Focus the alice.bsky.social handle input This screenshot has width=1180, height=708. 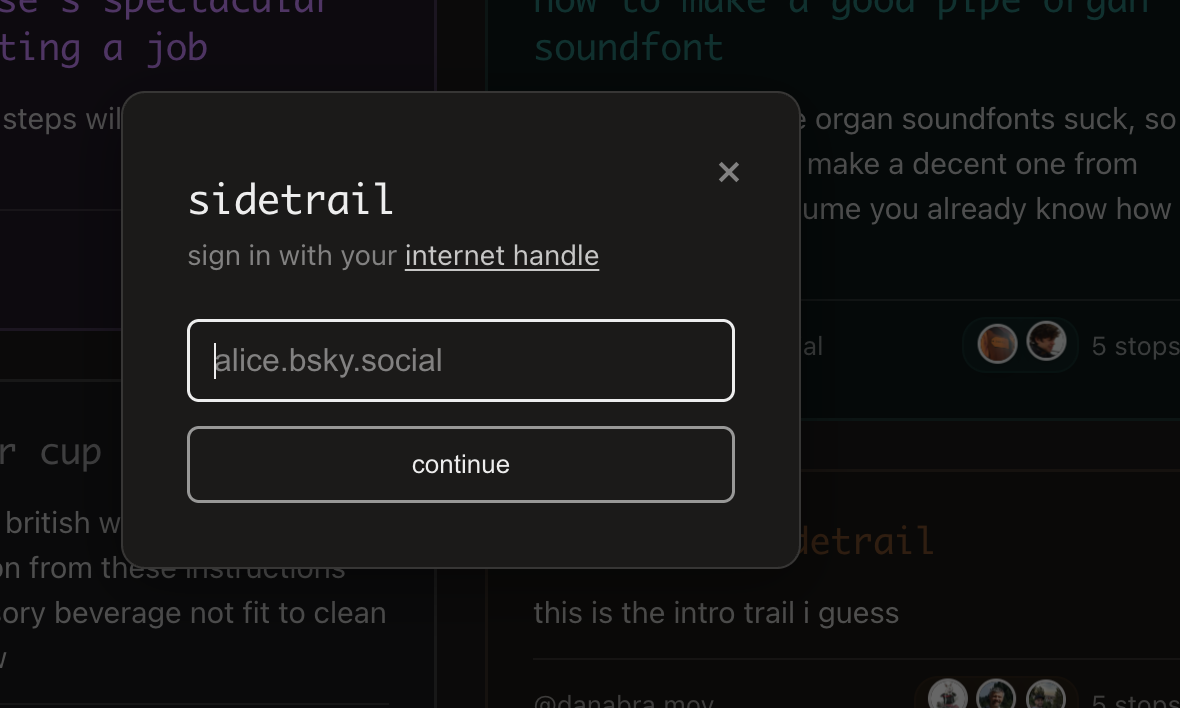[461, 361]
